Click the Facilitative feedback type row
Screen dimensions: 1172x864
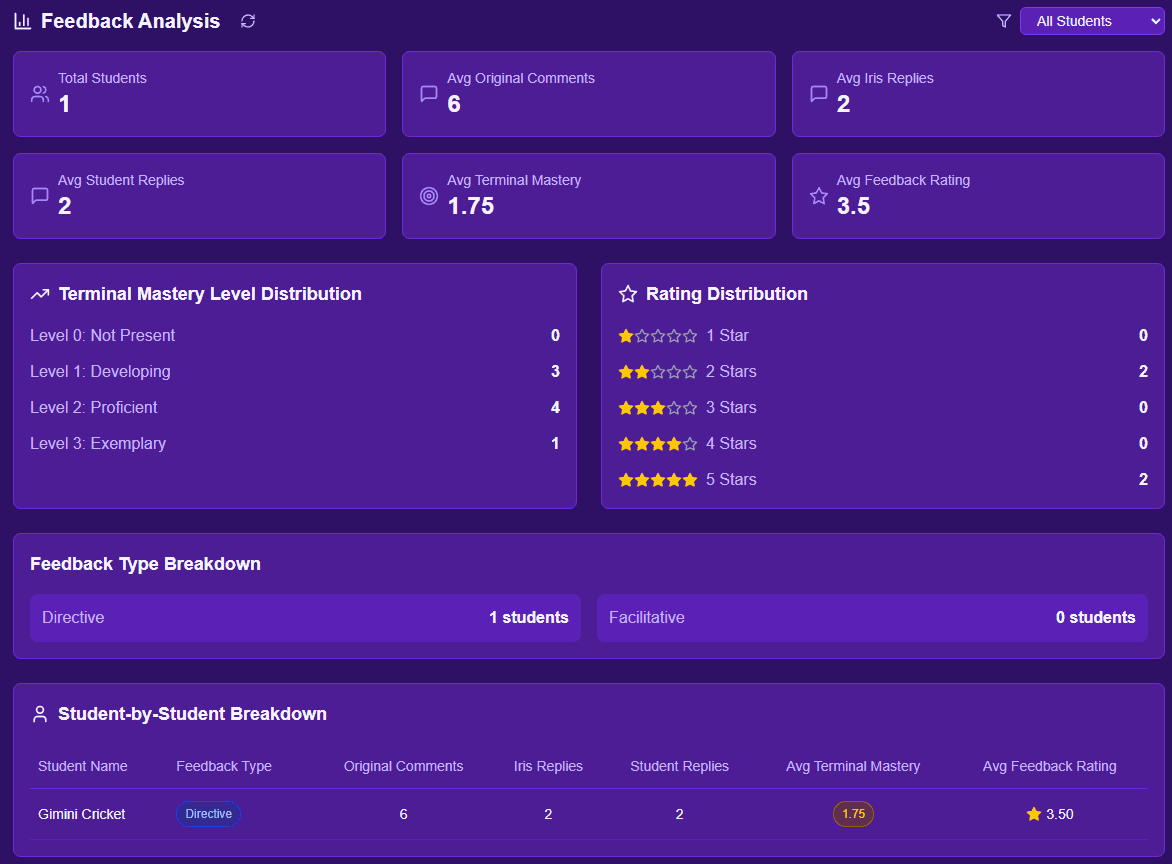871,618
